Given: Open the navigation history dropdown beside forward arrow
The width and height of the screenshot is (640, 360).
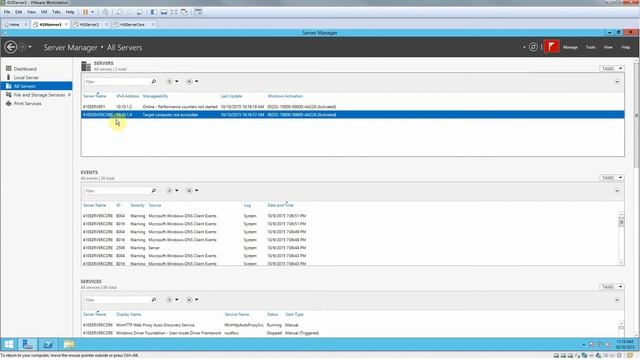Looking at the screenshot, I should (30, 47).
